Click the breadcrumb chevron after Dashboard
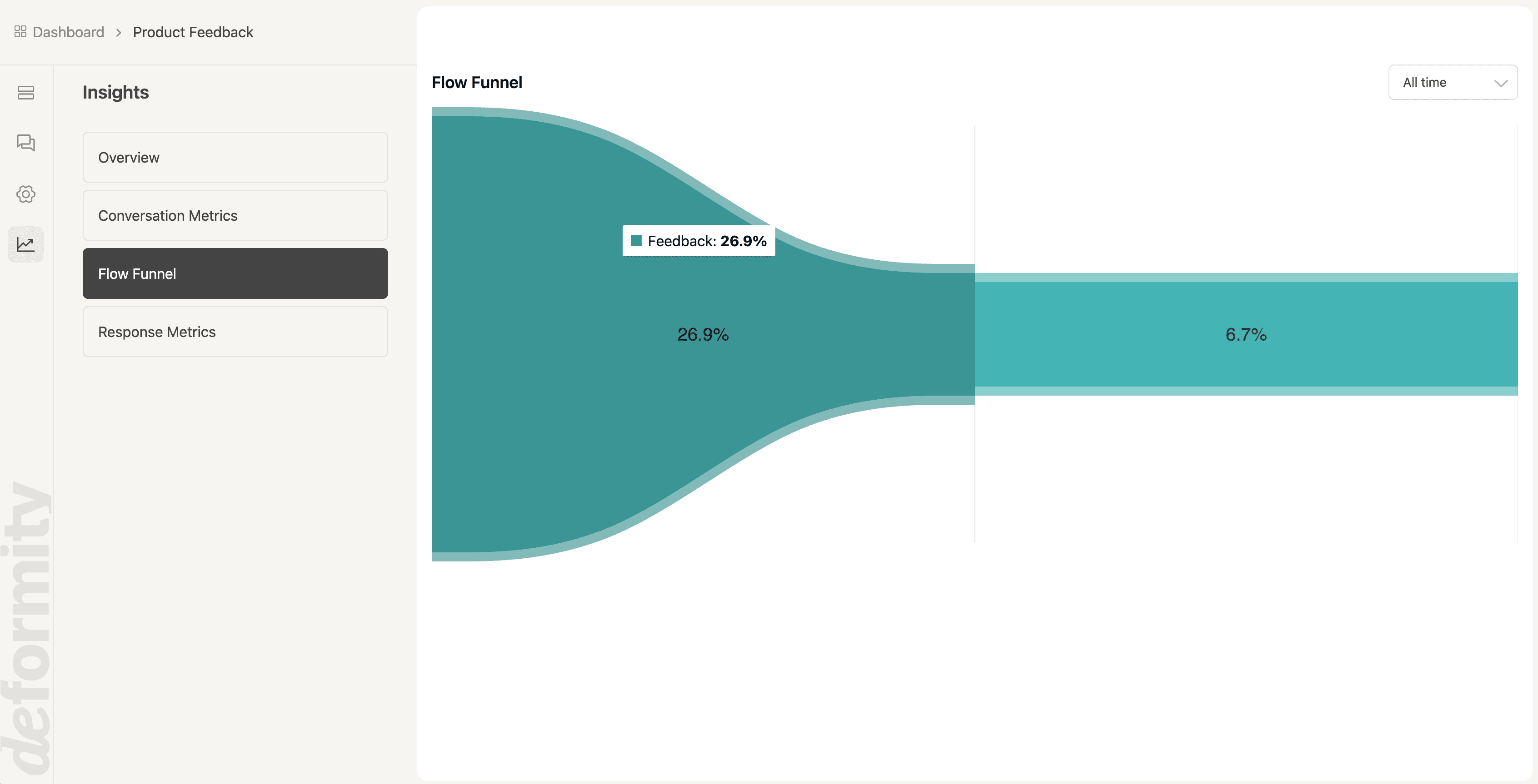1538x784 pixels. 119,32
